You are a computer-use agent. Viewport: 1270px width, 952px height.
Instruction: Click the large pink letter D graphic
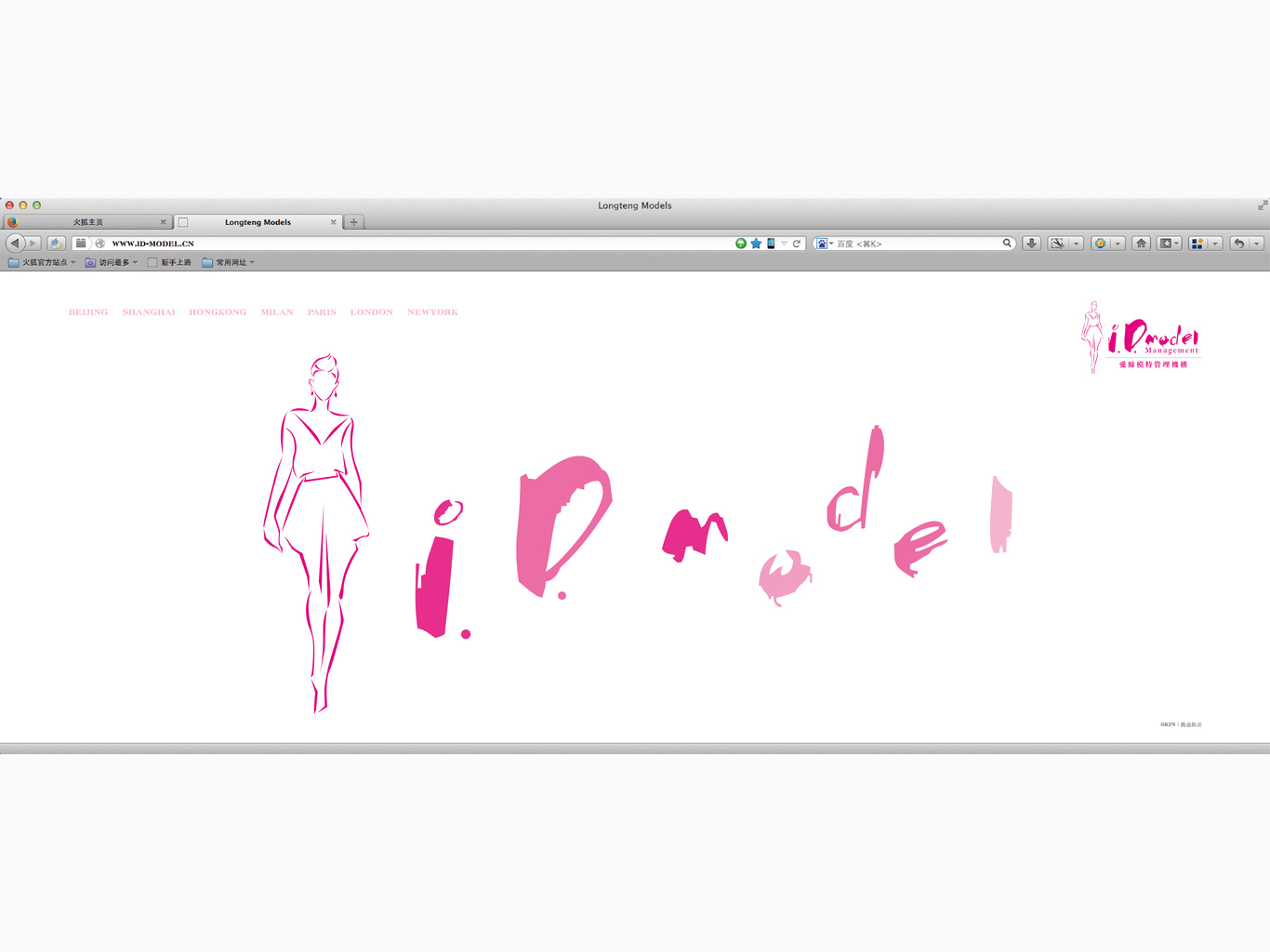pyautogui.click(x=563, y=526)
